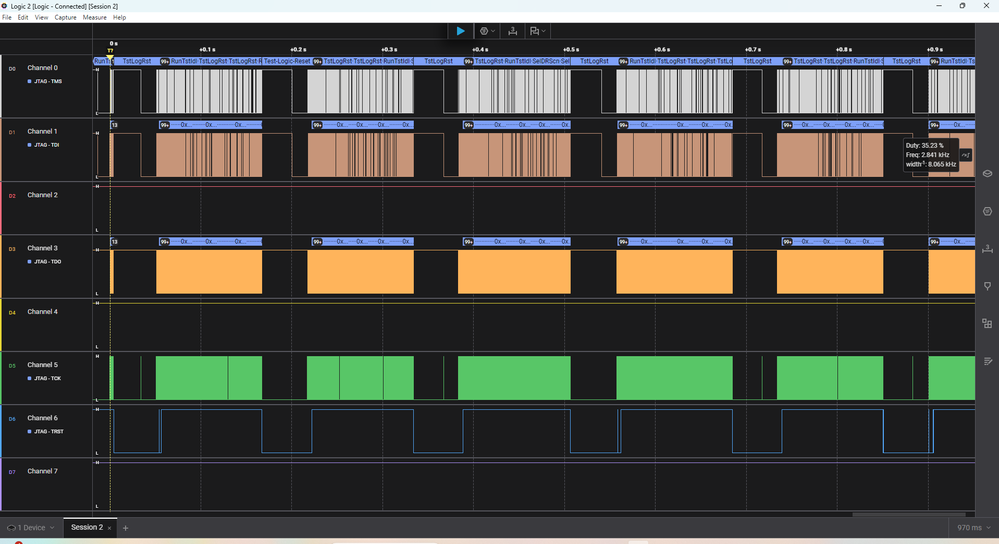Start capture with the blue play button

point(460,31)
